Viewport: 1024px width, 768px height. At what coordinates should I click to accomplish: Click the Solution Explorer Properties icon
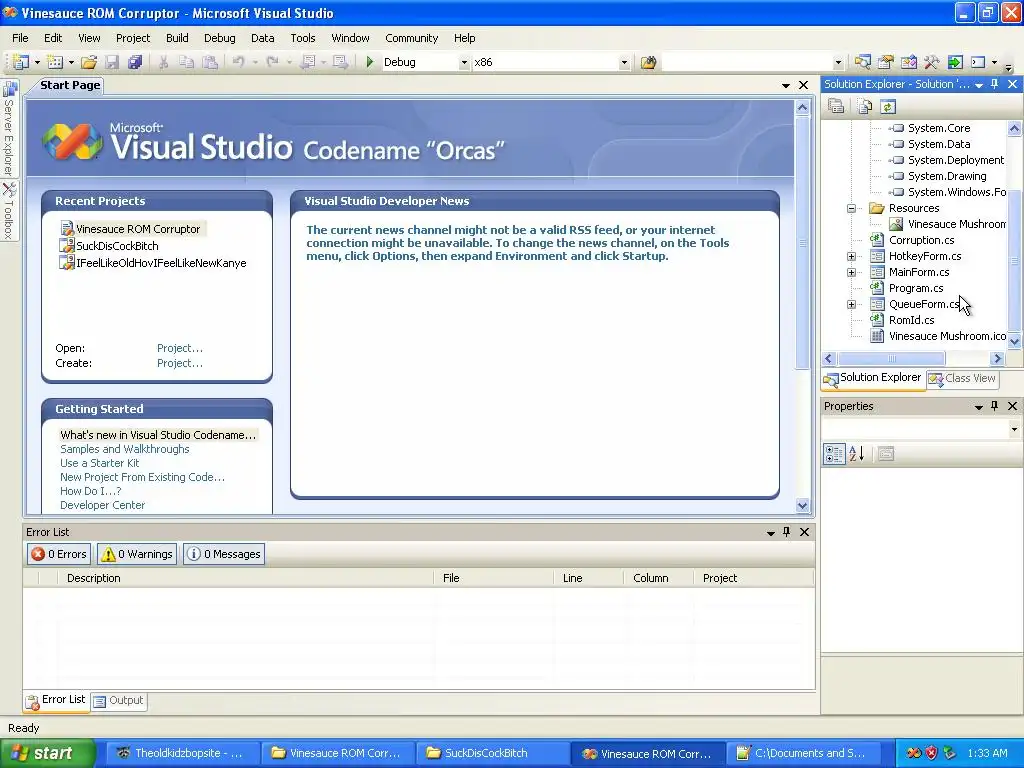[836, 106]
